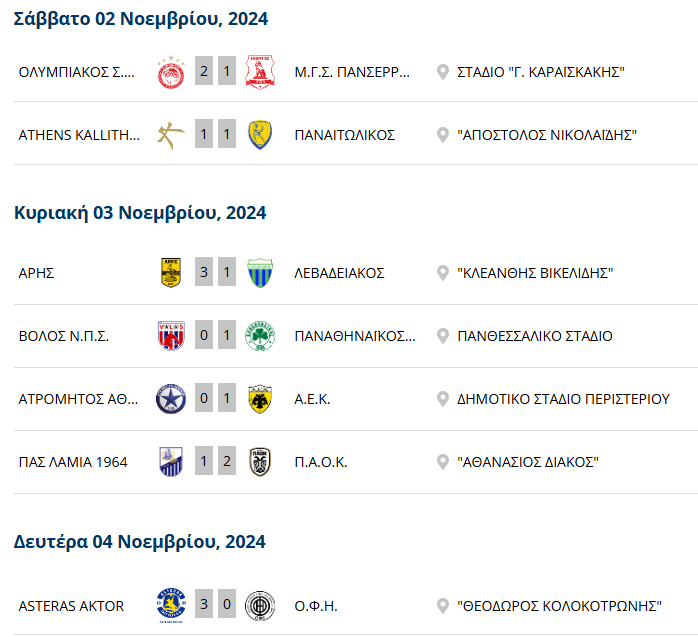Open the ΣΤΑΔΙΟ "Γ. ΚΑΡΑΪΣΚΑΚΗΣ" venue link
The width and height of the screenshot is (698, 637).
(x=541, y=72)
